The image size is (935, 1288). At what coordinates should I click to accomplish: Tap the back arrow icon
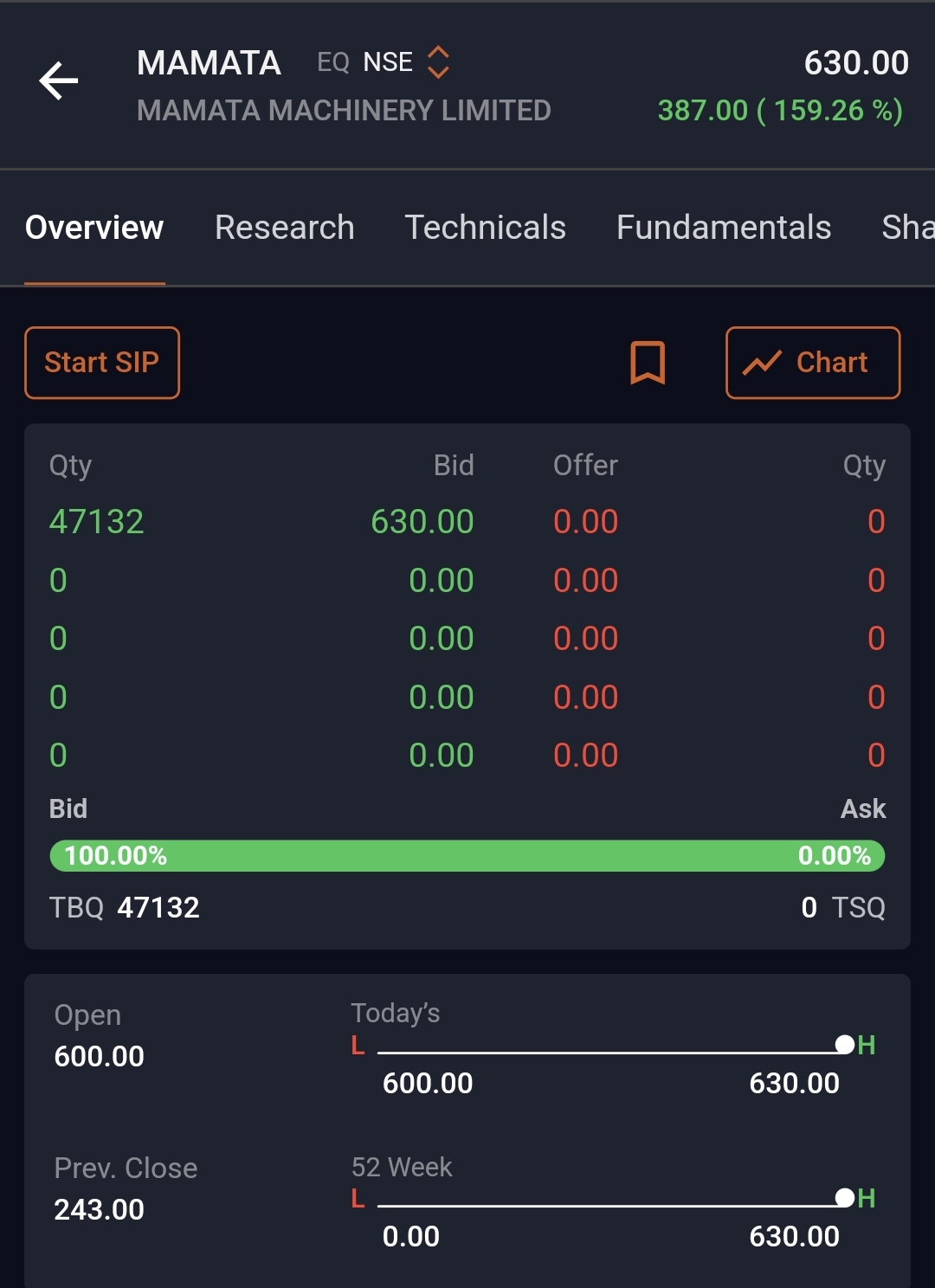[x=59, y=80]
